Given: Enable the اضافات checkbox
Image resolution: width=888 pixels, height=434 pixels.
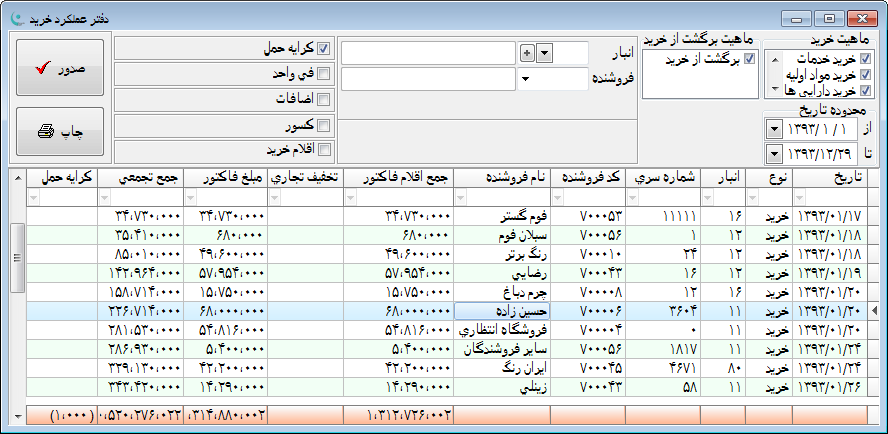Looking at the screenshot, I should click(x=323, y=100).
